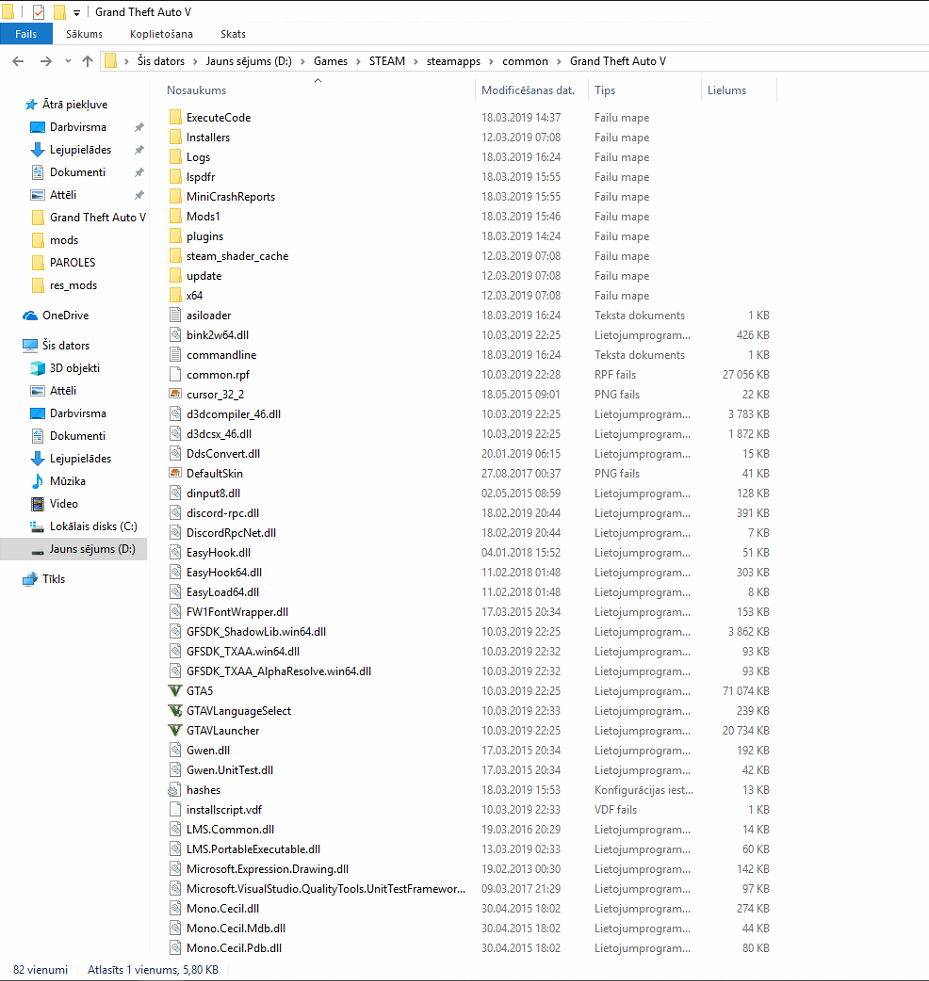Go up one folder level
Screen dimensions: 929x981
[88, 61]
